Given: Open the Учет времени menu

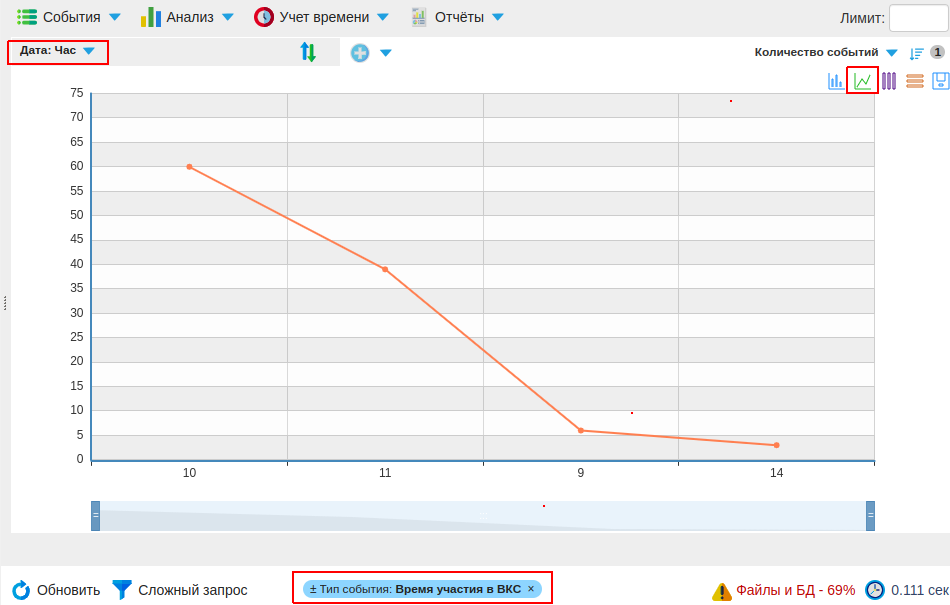Looking at the screenshot, I should [321, 17].
